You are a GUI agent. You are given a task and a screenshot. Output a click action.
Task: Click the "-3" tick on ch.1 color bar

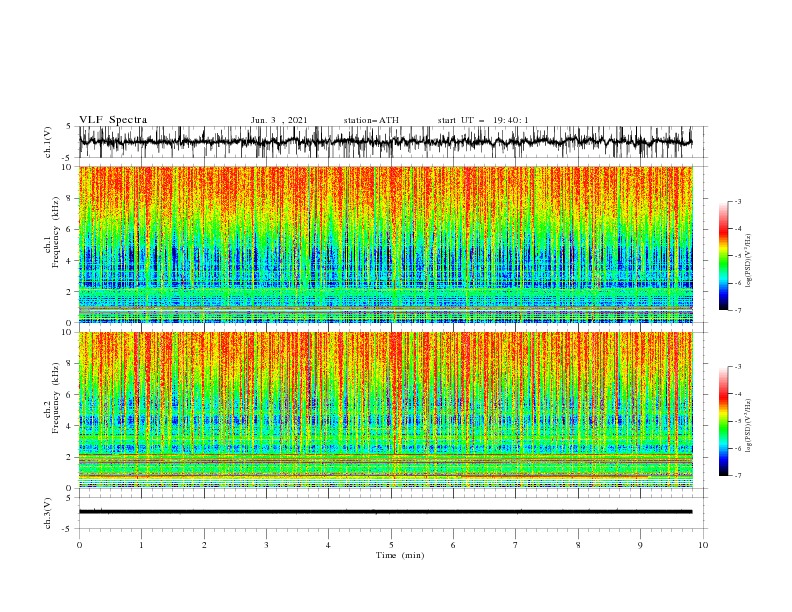(738, 201)
